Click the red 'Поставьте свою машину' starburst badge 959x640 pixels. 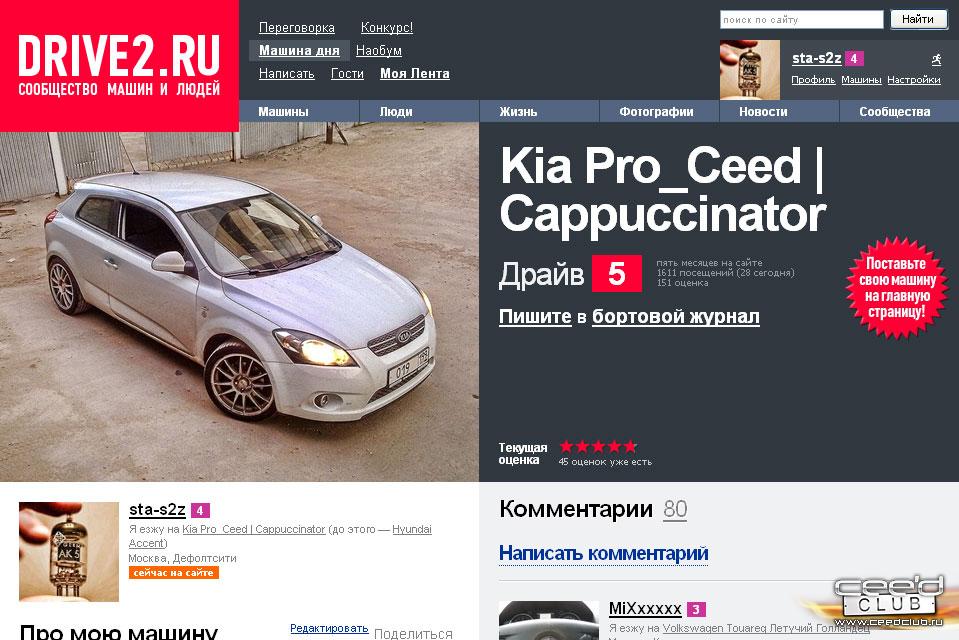coord(897,288)
